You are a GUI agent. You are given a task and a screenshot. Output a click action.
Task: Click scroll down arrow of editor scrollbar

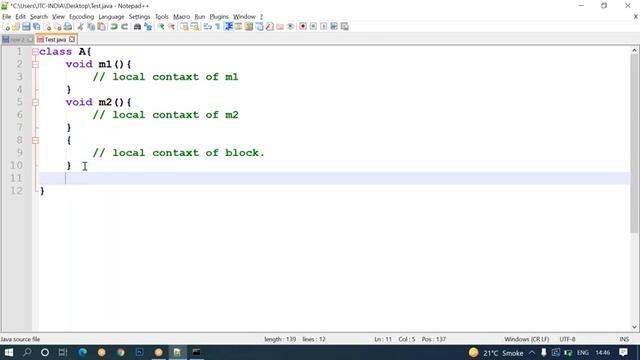(634, 327)
